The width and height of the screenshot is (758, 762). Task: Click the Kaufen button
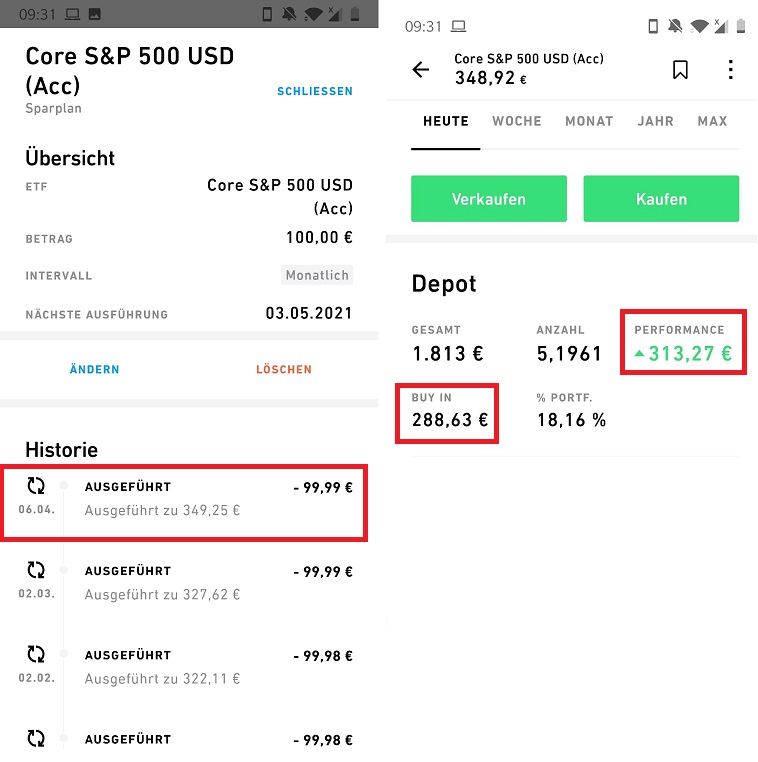coord(661,199)
